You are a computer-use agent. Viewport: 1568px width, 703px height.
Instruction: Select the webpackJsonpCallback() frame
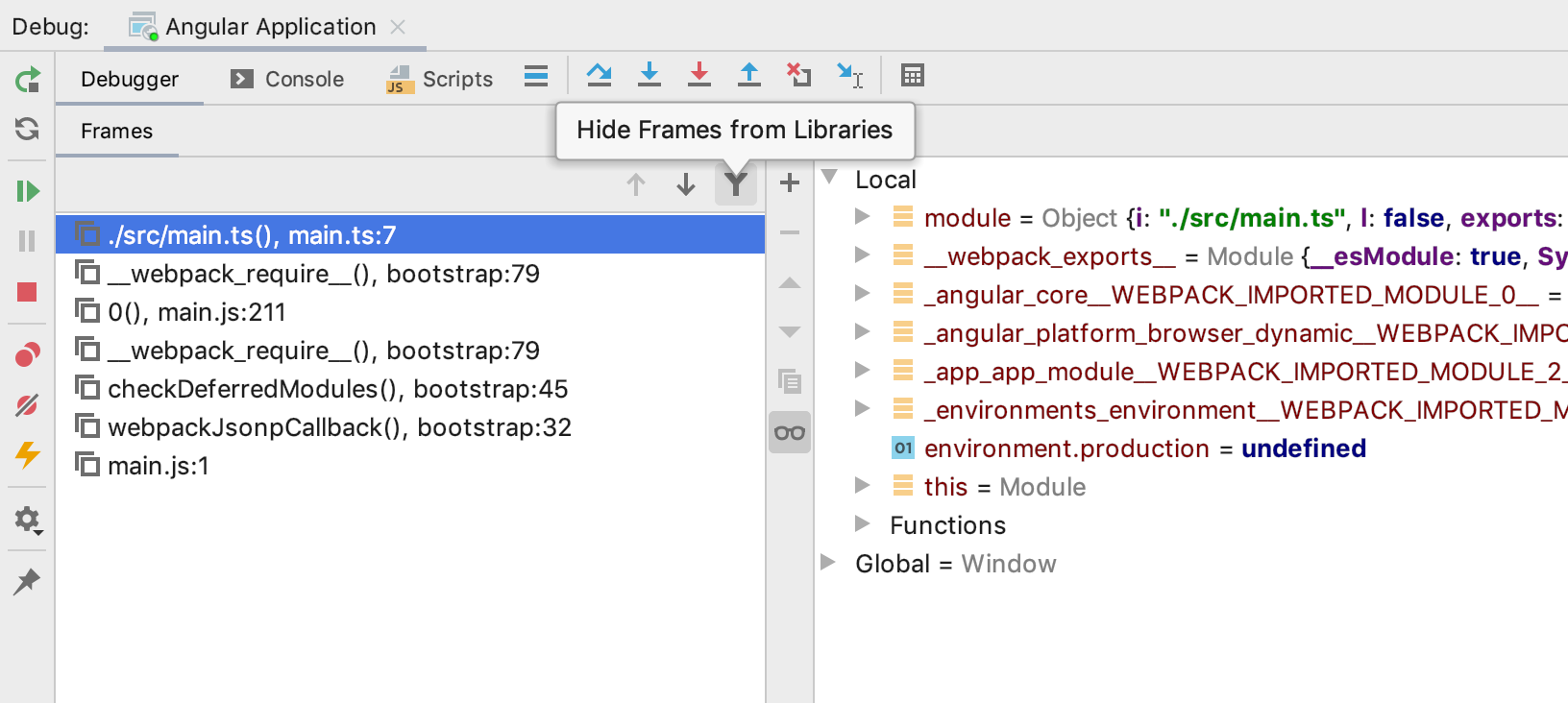339,427
